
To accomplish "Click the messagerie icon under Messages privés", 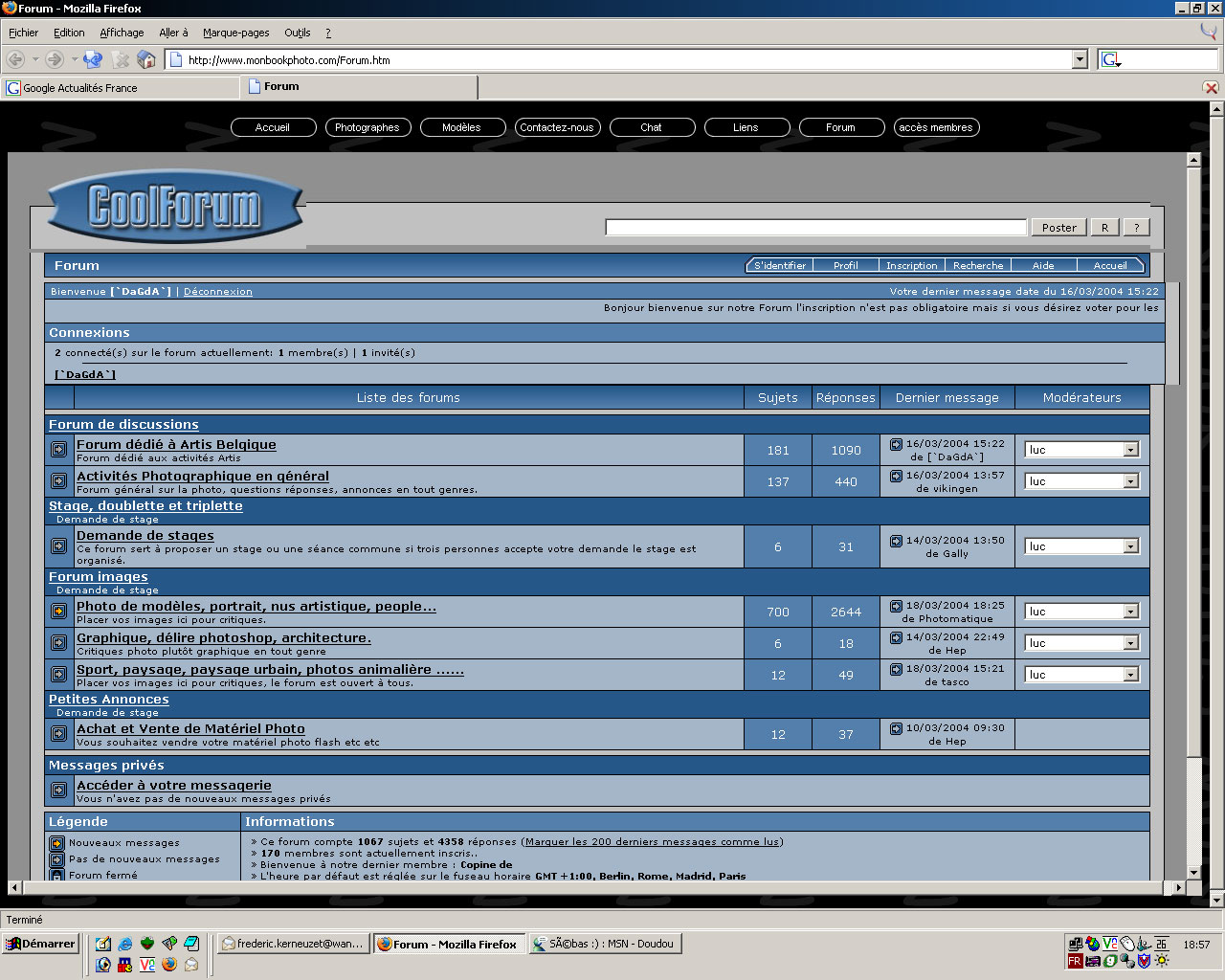I will (58, 790).
